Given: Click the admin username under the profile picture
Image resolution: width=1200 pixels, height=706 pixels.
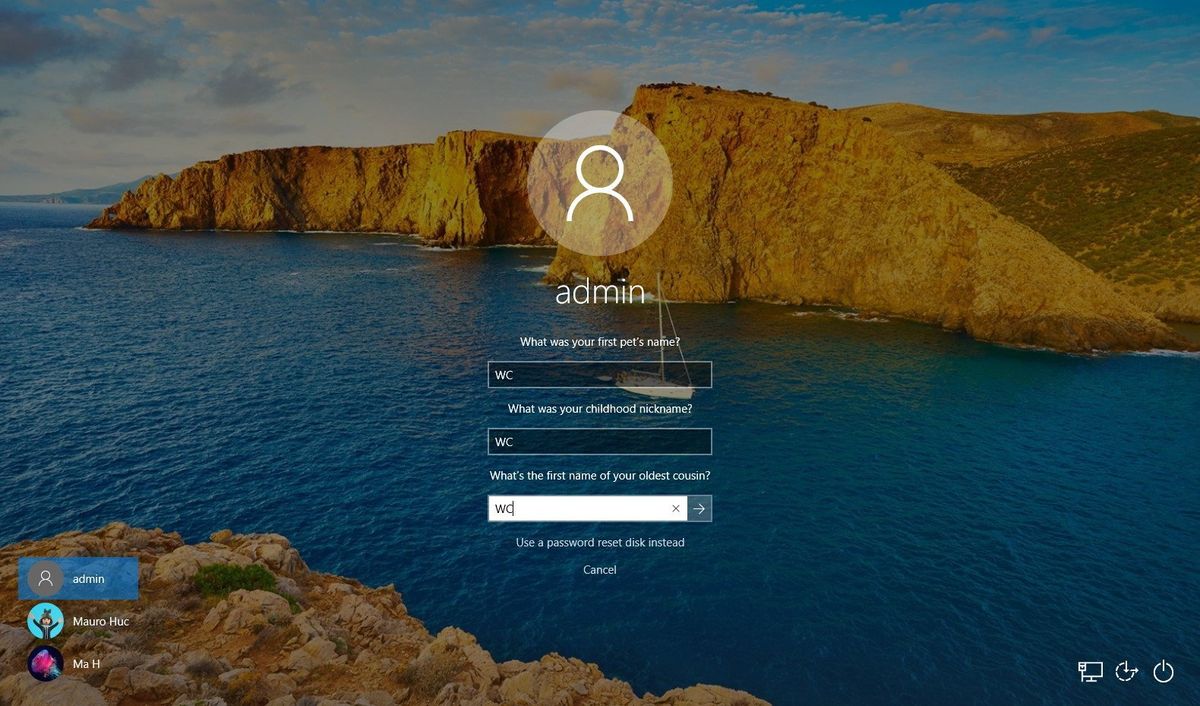Looking at the screenshot, I should (600, 291).
